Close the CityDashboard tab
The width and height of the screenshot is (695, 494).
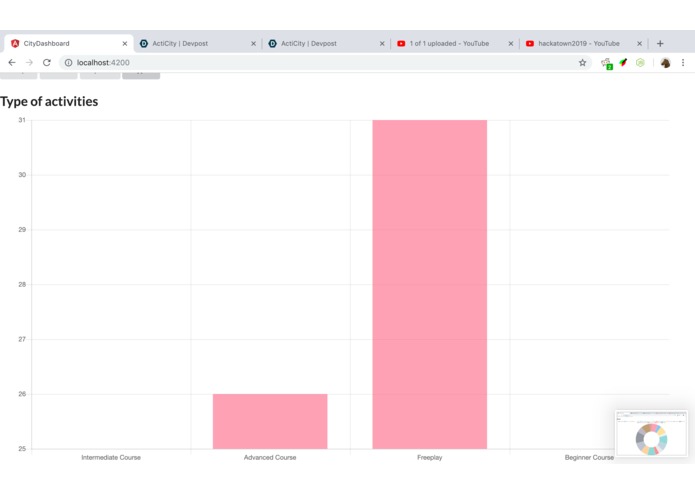pos(125,43)
